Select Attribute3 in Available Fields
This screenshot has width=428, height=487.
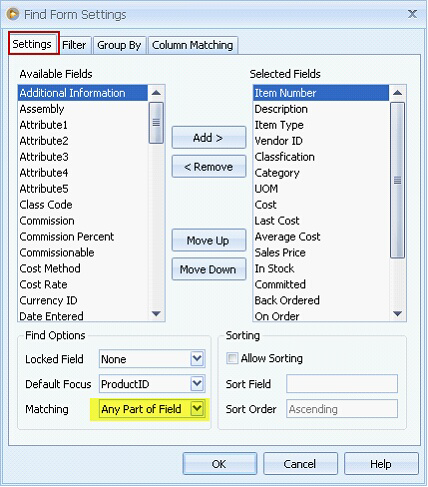pos(83,157)
